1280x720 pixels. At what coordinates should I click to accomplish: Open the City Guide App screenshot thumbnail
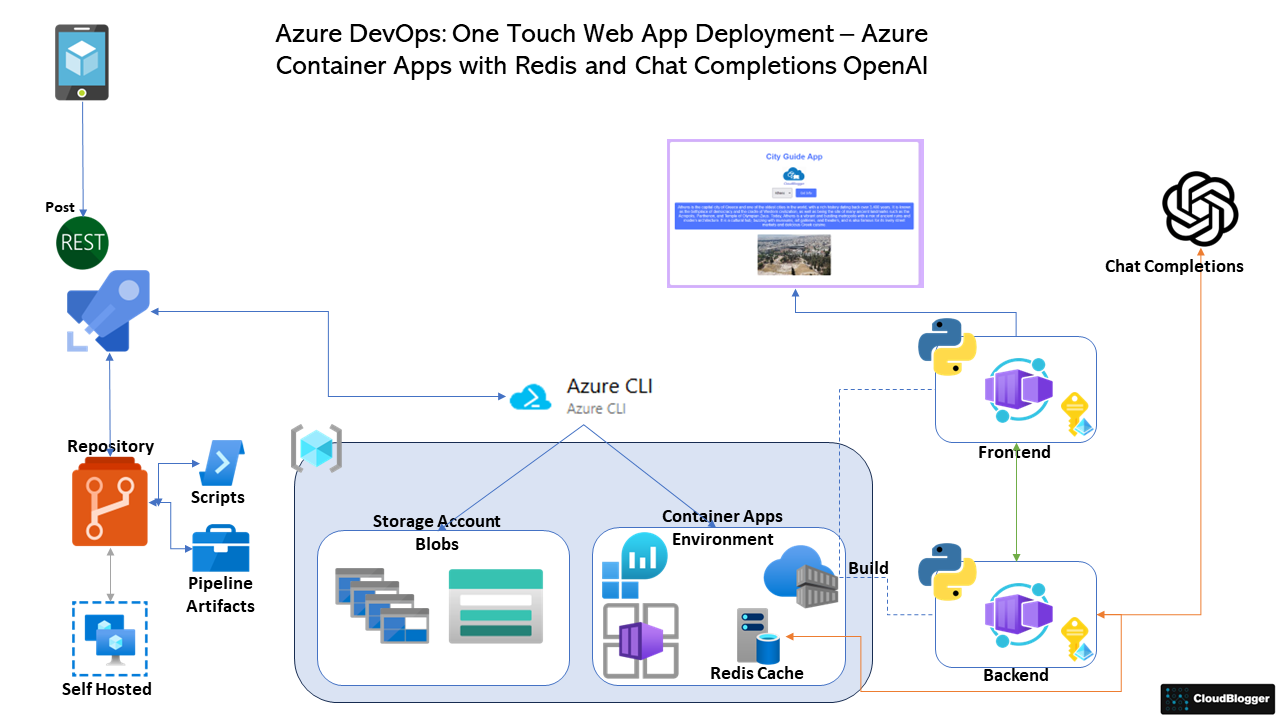pos(795,214)
